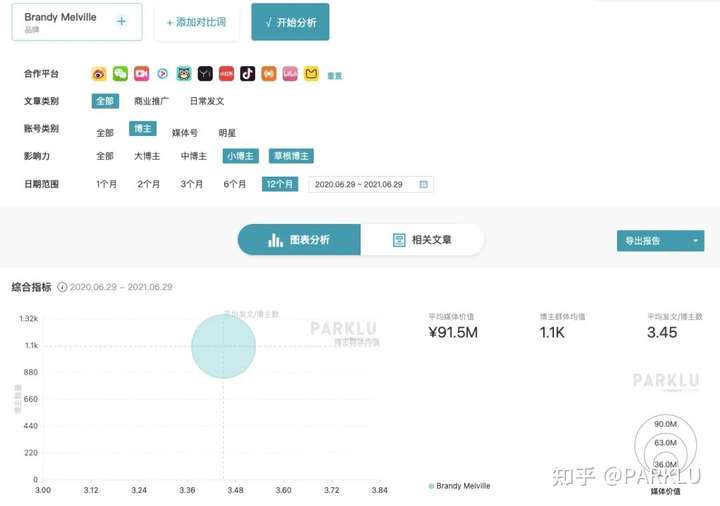This screenshot has height=506, width=720.
Task: Switch to the 相关文章 tab
Action: click(x=422, y=240)
